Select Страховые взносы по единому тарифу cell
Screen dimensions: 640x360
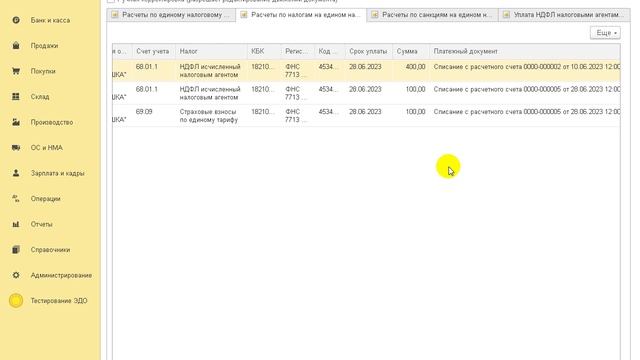tap(211, 116)
